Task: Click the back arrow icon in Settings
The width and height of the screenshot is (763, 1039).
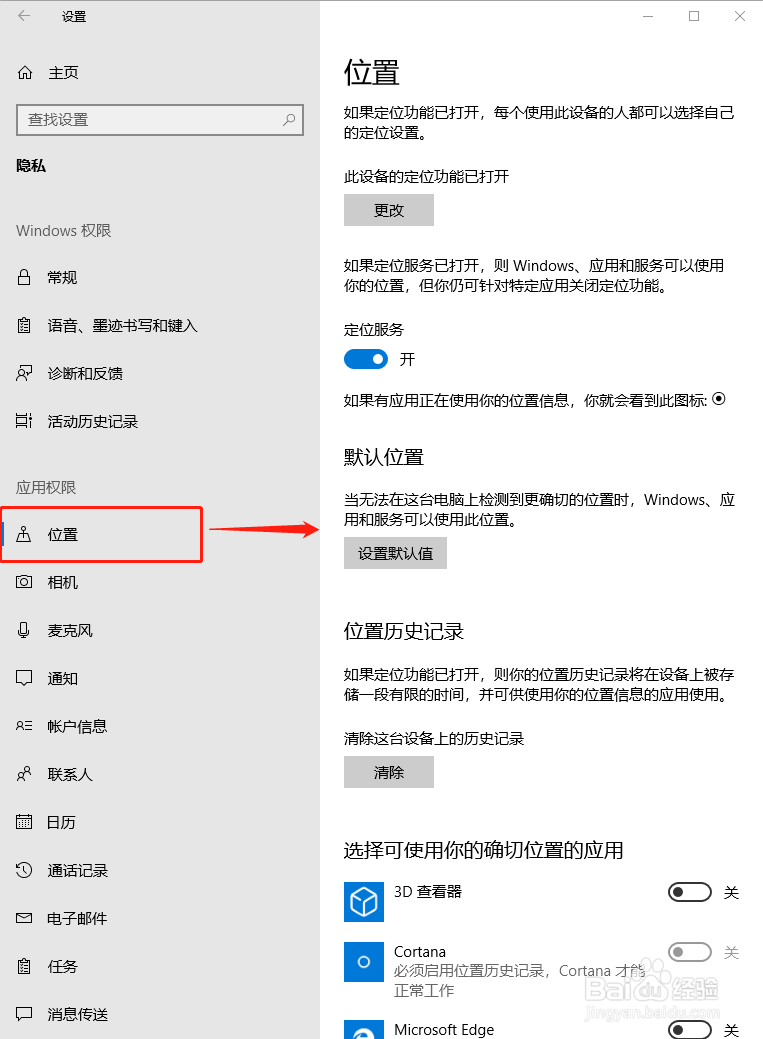Action: [24, 16]
